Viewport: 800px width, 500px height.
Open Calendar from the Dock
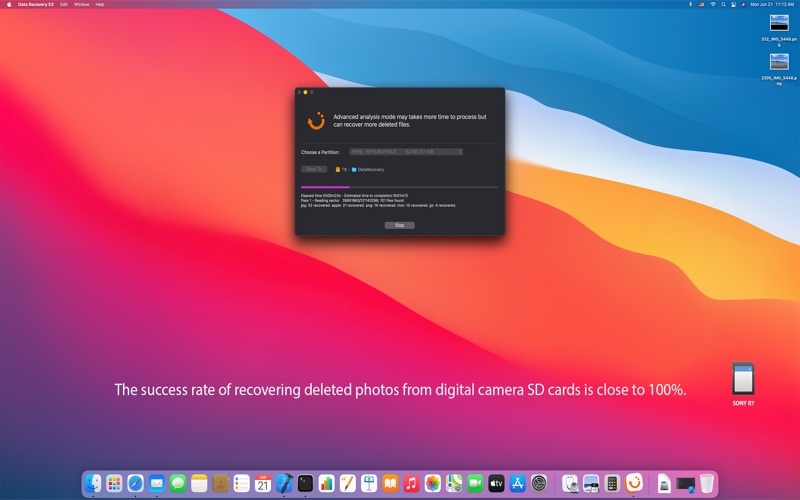(x=263, y=483)
